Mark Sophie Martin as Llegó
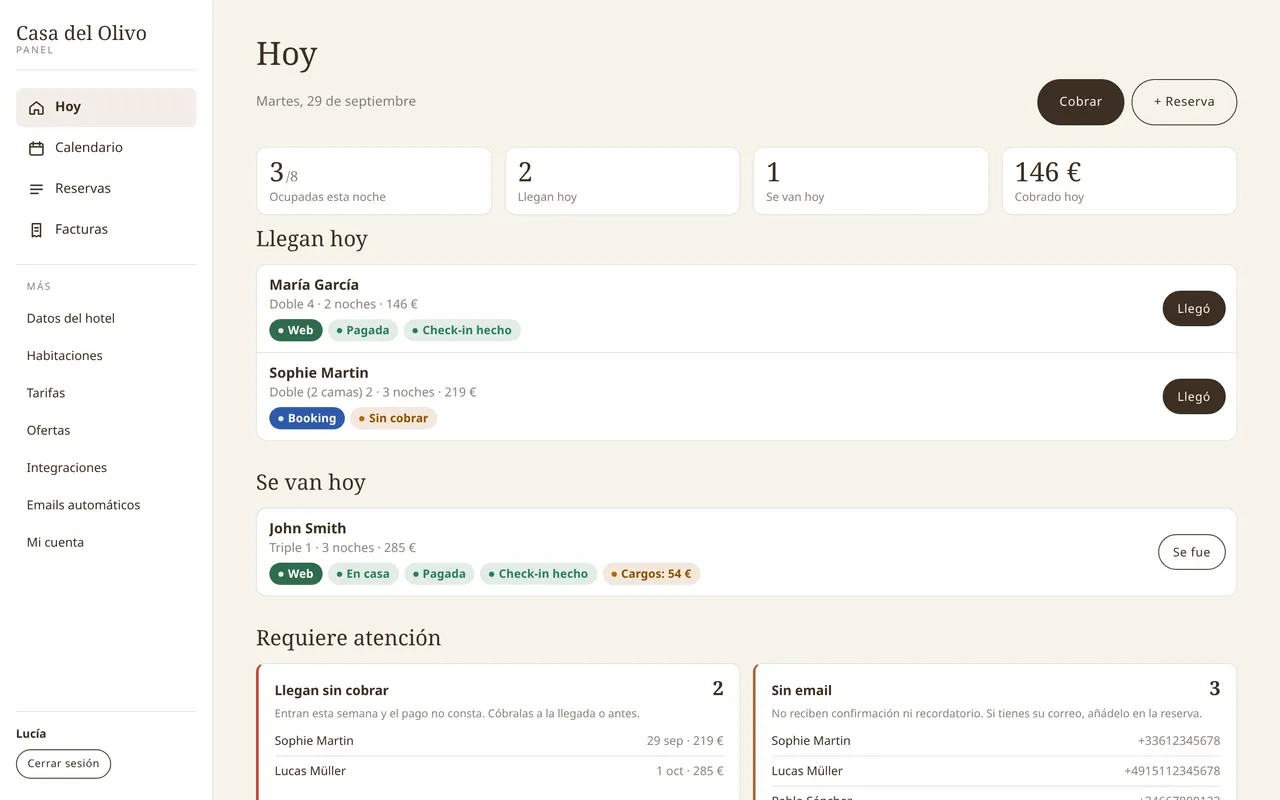Image resolution: width=1280 pixels, height=800 pixels. point(1193,397)
